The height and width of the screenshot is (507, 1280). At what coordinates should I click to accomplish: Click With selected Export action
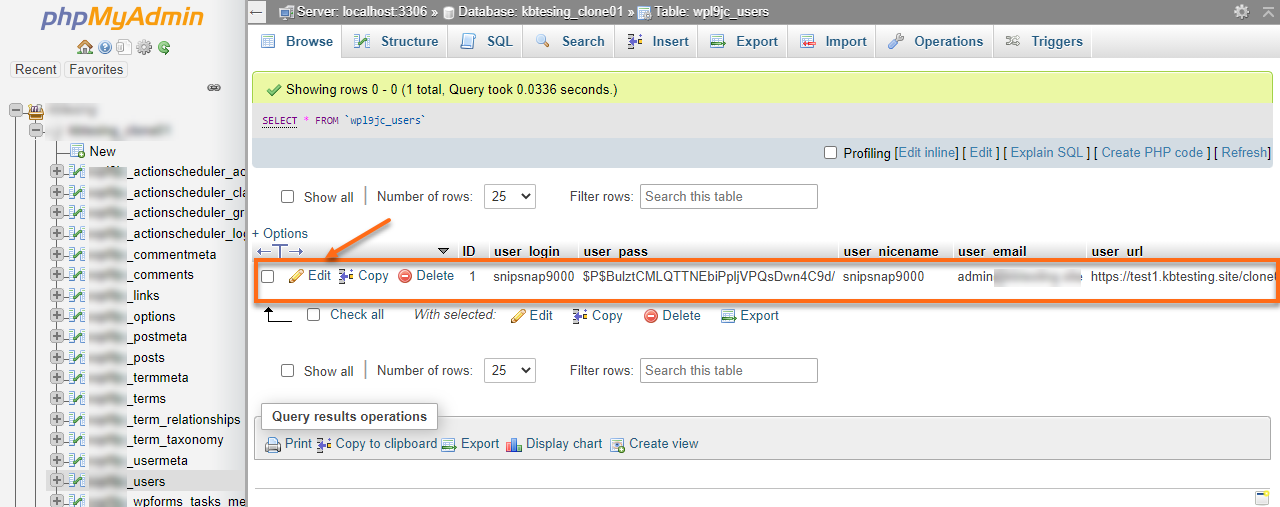749,315
